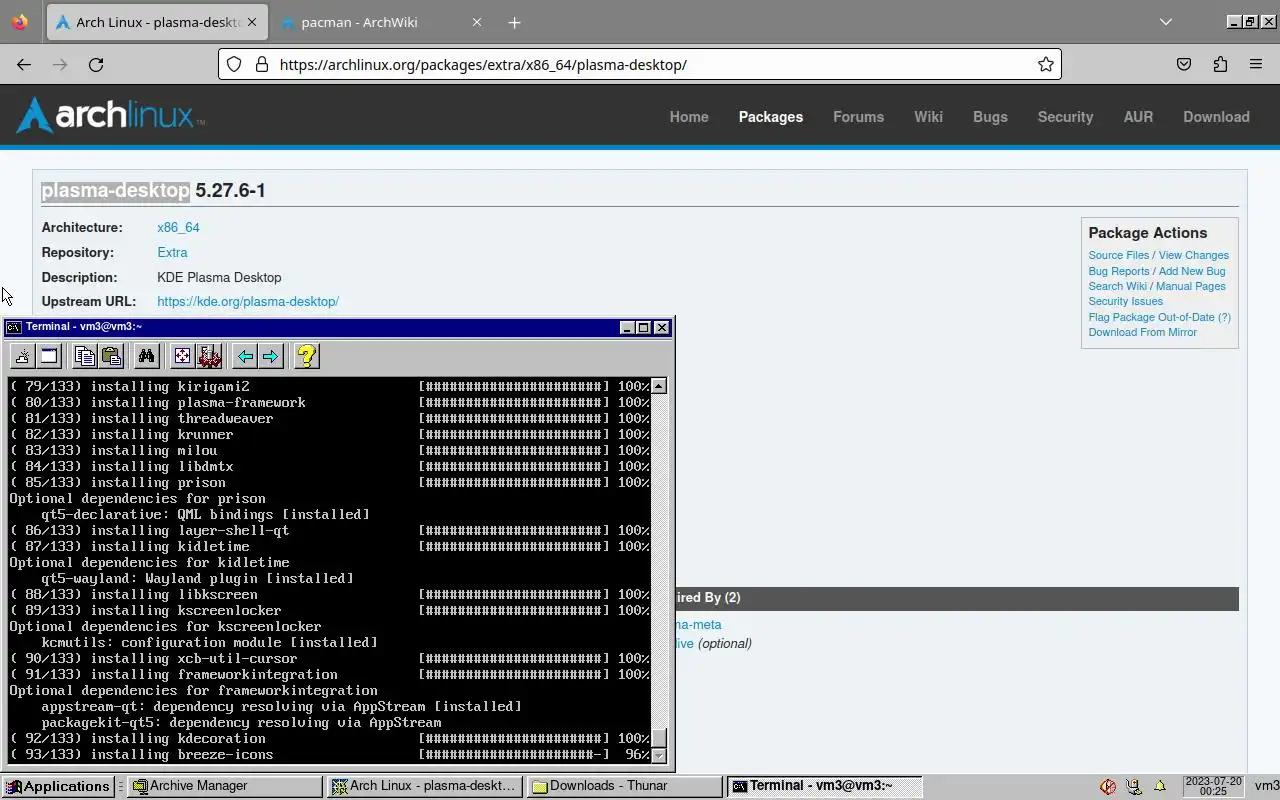Bookmark this page with the star icon
Screen dimensions: 1280x800
(x=1046, y=64)
